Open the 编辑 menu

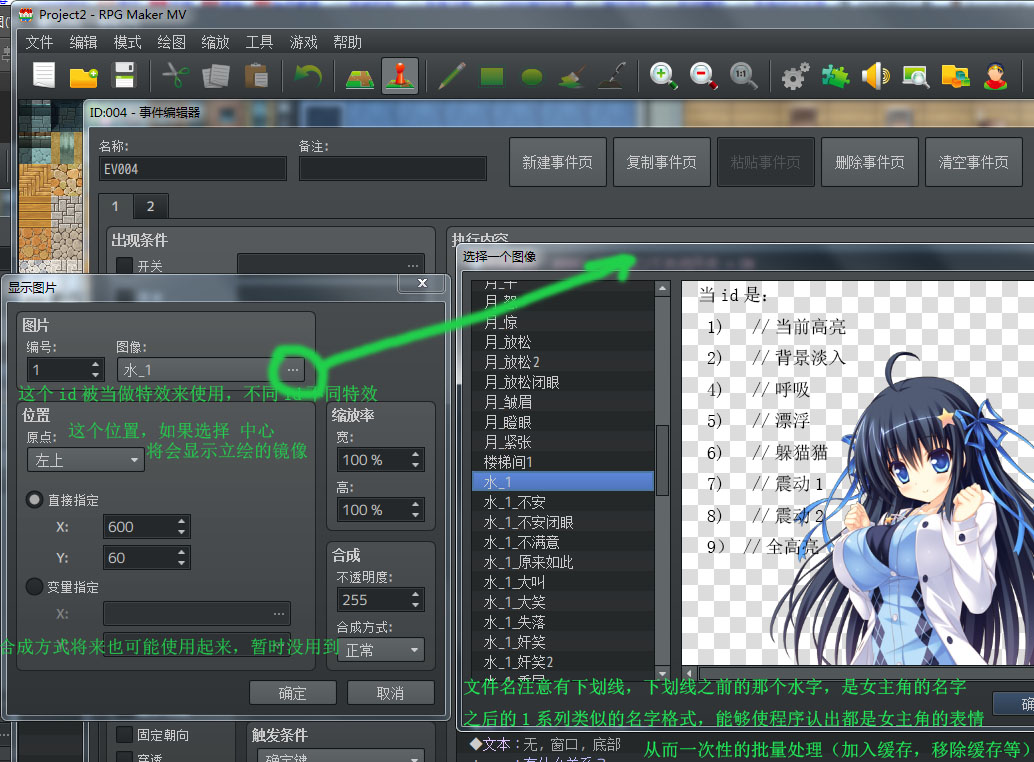point(83,42)
